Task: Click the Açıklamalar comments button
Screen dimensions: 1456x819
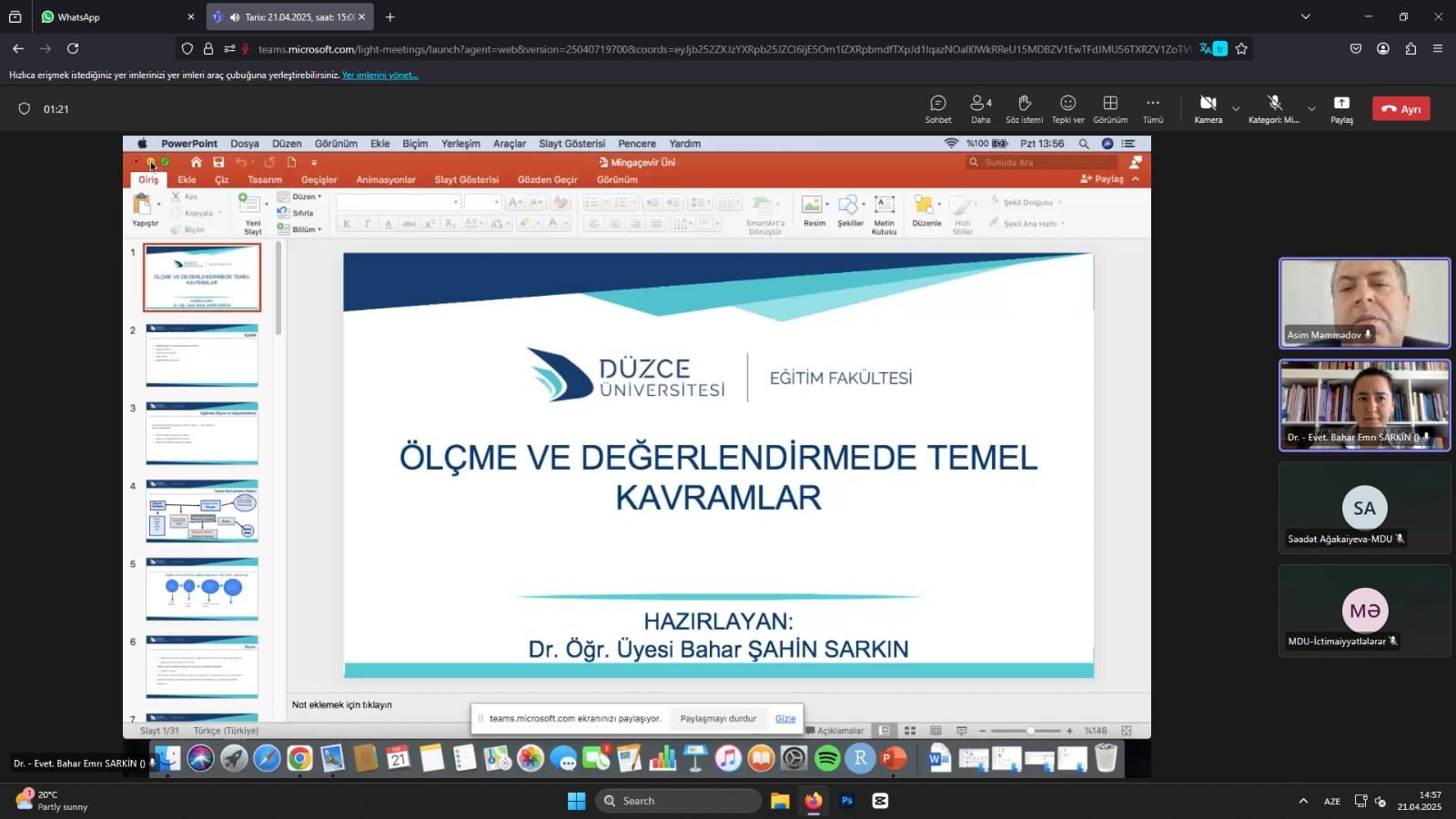Action: (834, 731)
